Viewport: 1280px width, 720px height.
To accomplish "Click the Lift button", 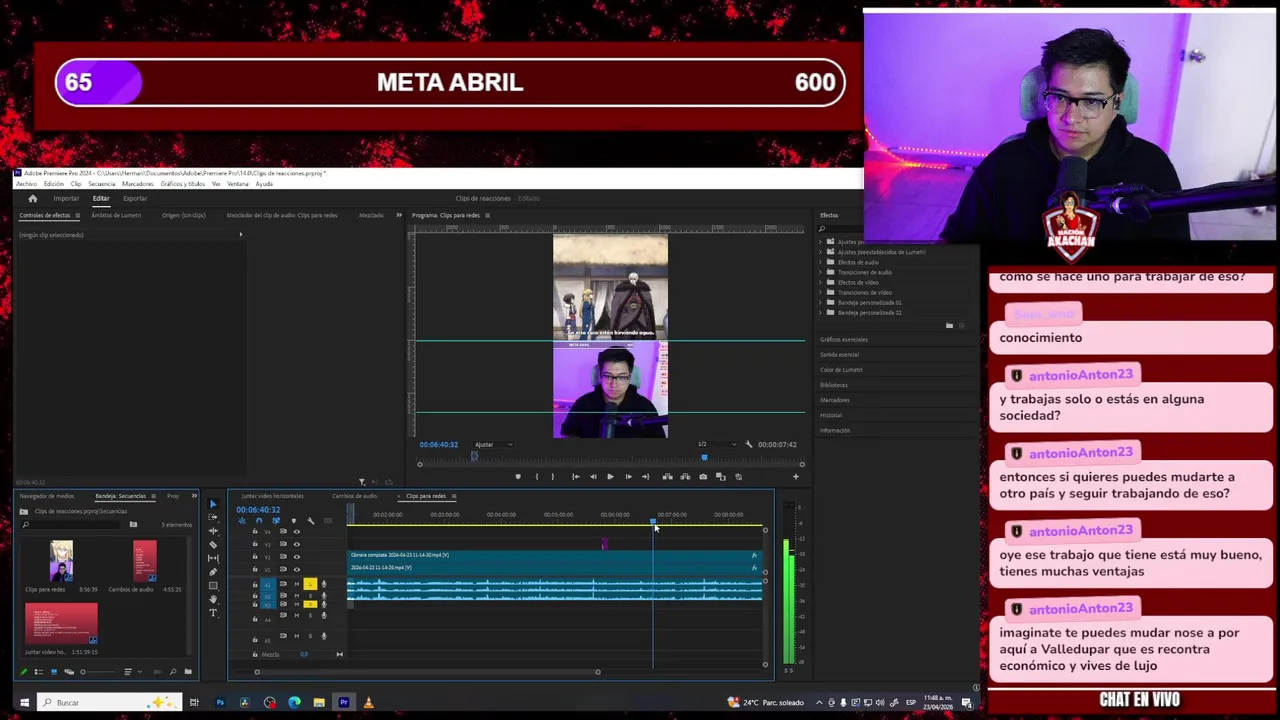I will coord(667,477).
